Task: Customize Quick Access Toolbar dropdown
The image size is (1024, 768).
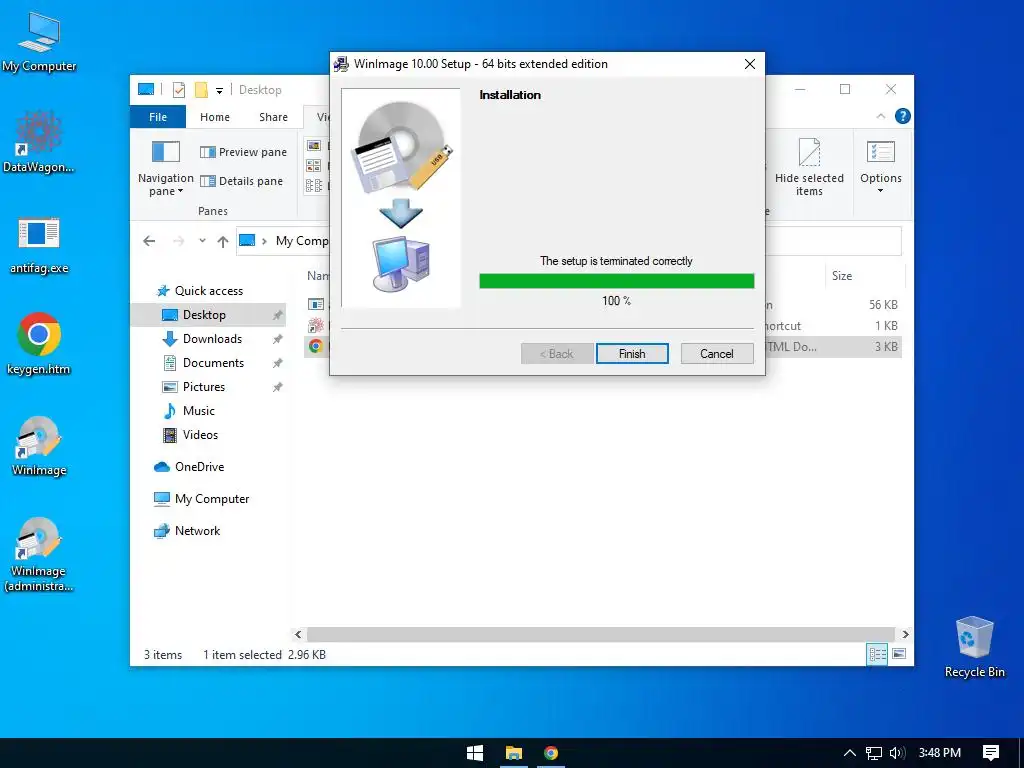Action: tap(219, 90)
